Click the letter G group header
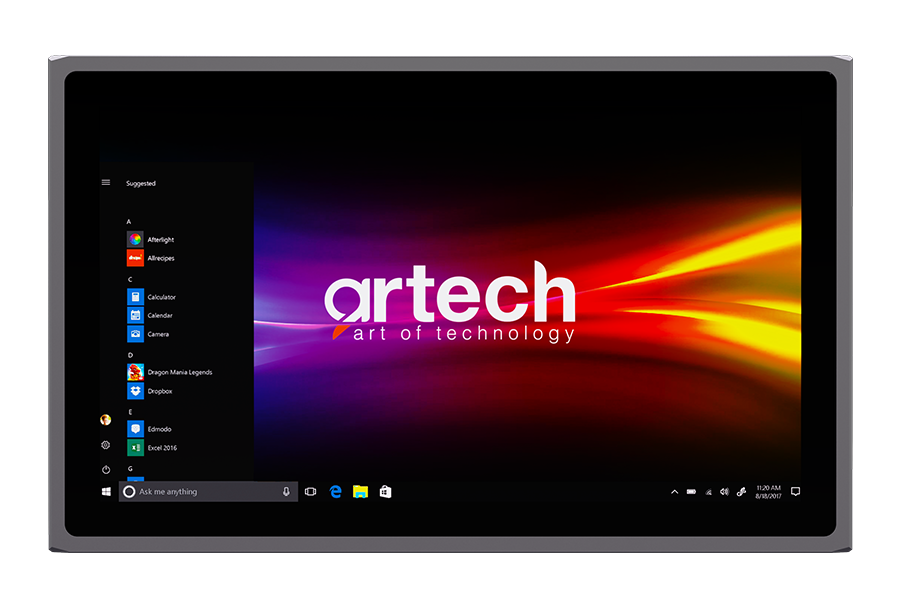 pos(130,469)
